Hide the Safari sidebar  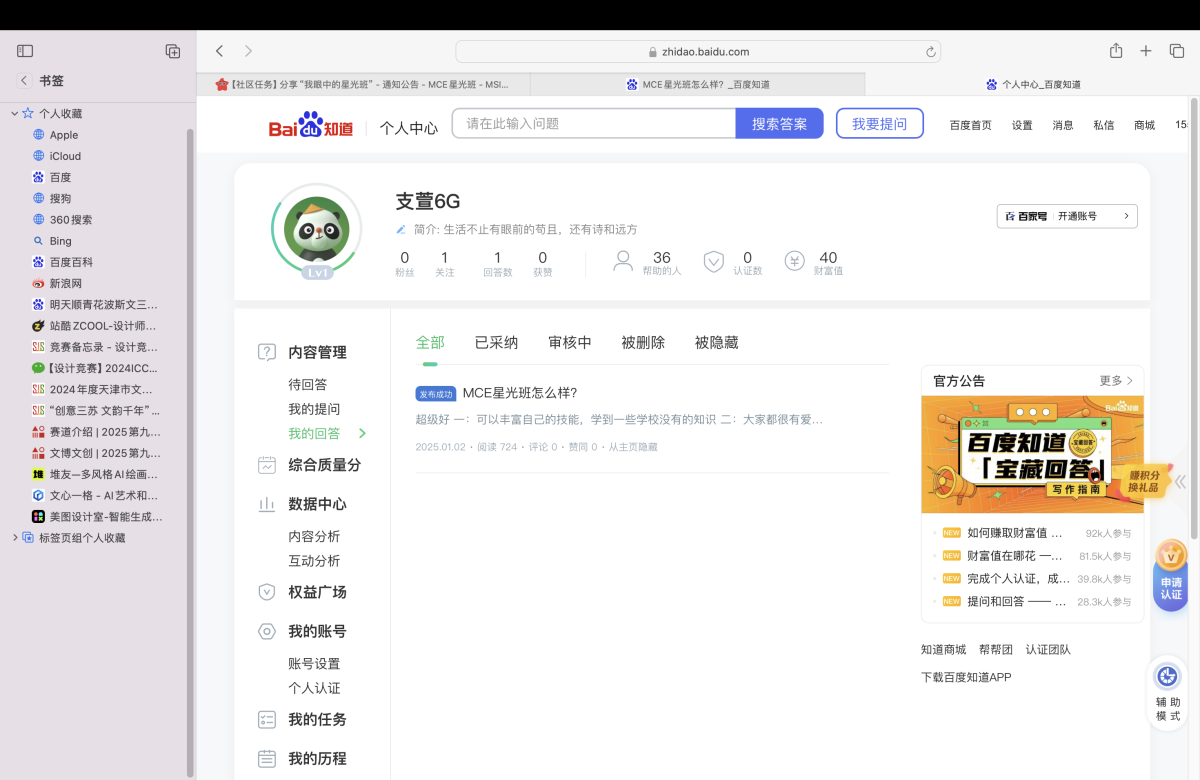pyautogui.click(x=26, y=51)
